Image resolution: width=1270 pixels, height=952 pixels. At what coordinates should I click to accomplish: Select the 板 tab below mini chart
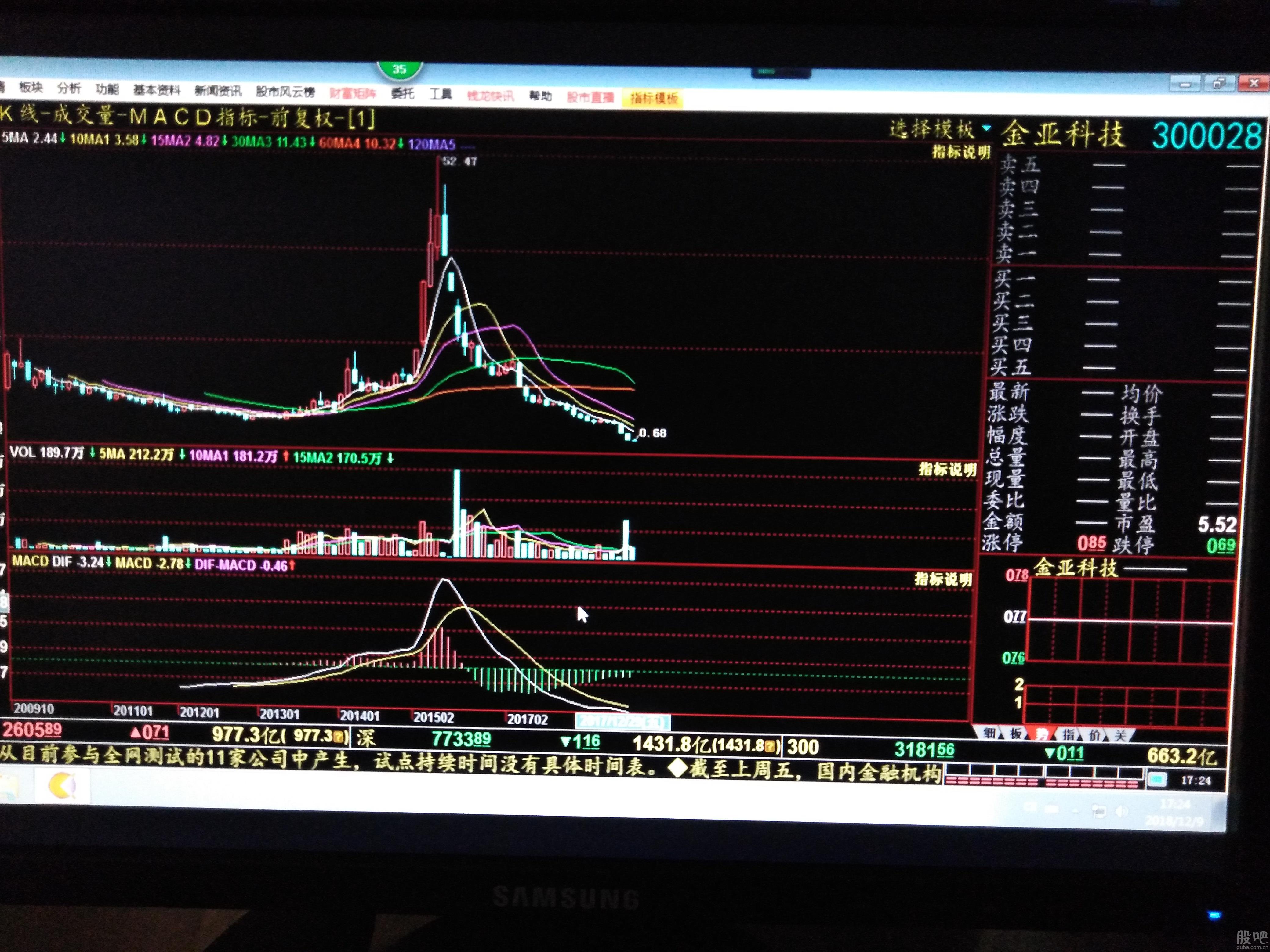1016,733
